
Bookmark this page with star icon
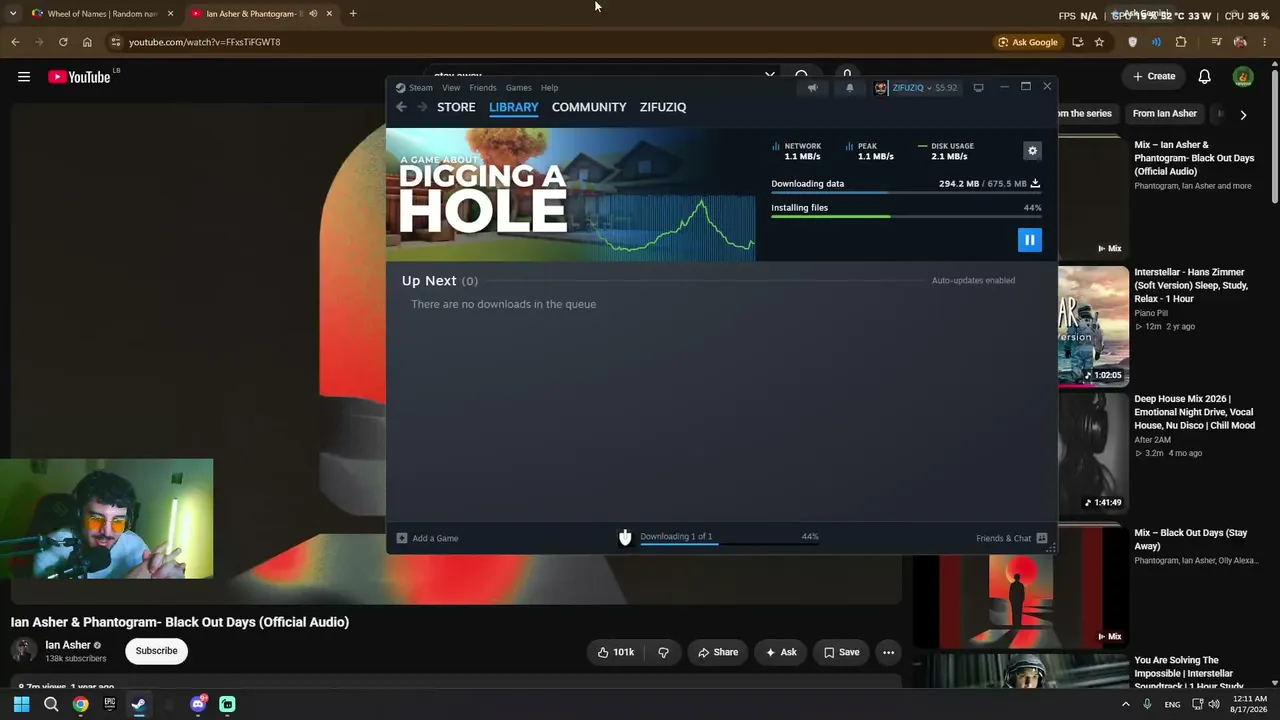pyautogui.click(x=1099, y=42)
